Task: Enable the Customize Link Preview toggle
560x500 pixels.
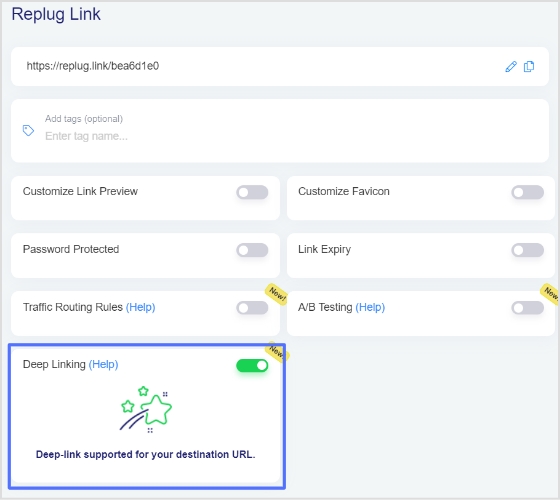Action: point(252,192)
